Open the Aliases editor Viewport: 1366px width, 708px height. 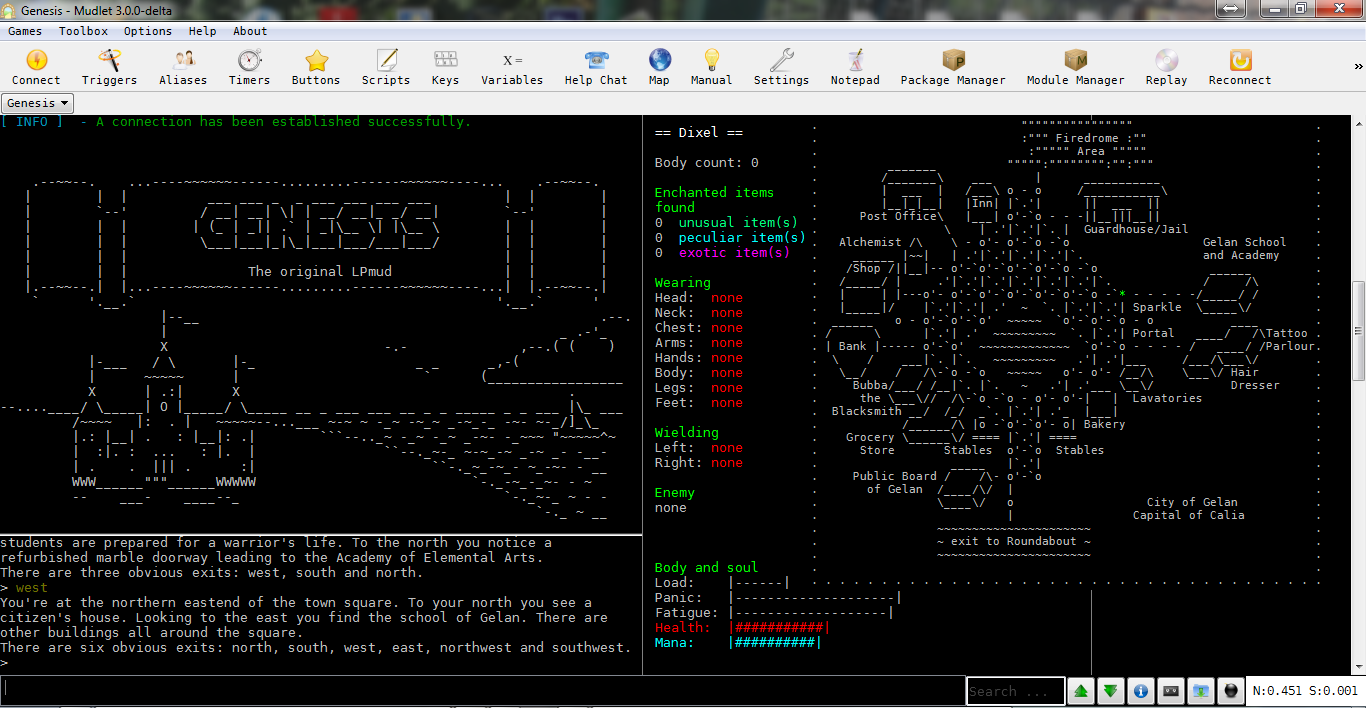pyautogui.click(x=183, y=67)
